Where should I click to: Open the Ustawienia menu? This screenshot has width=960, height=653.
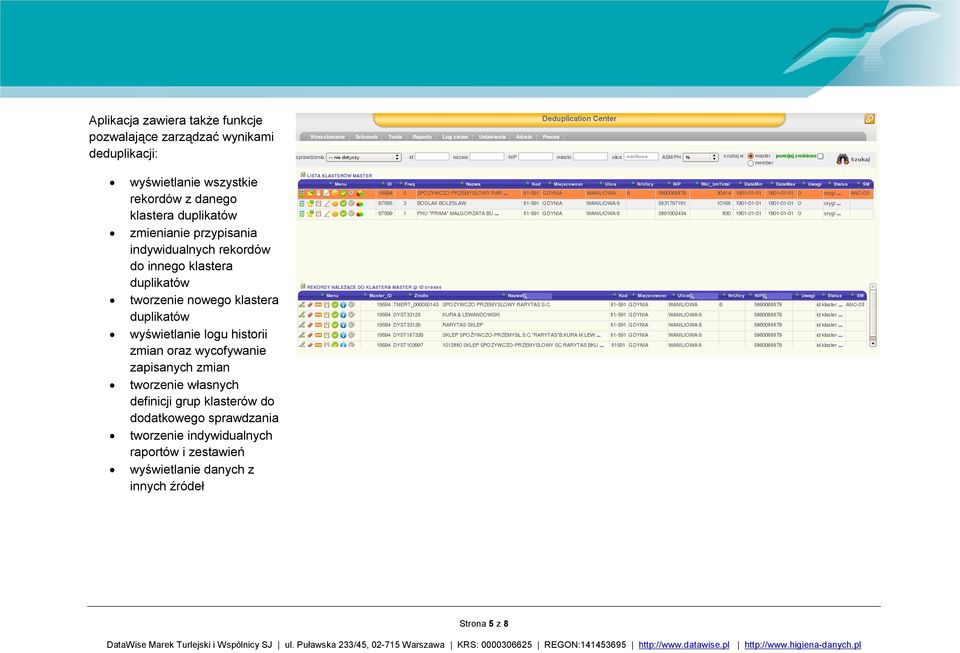tap(492, 137)
